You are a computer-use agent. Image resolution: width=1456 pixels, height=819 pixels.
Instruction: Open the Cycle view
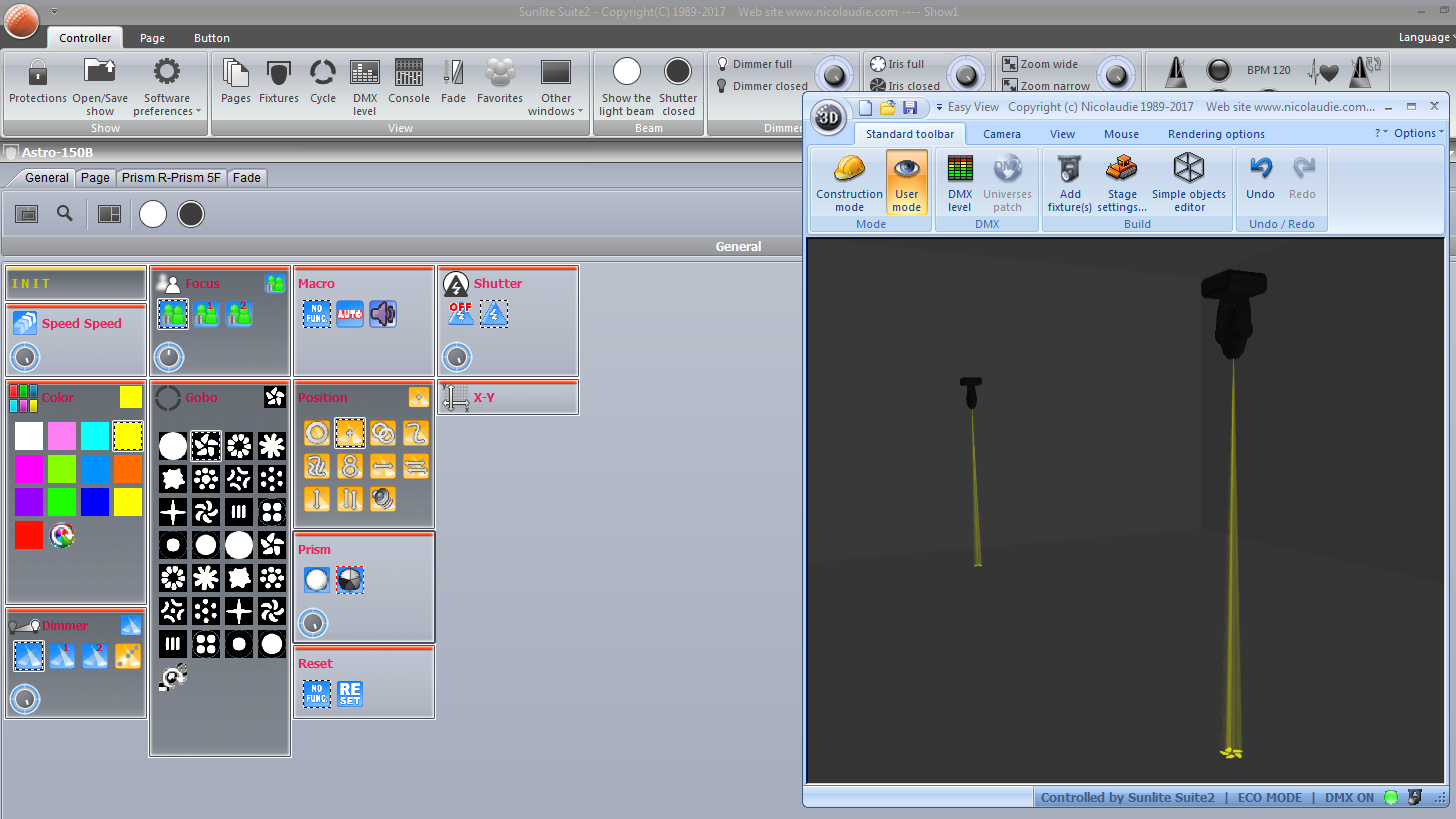pyautogui.click(x=323, y=82)
